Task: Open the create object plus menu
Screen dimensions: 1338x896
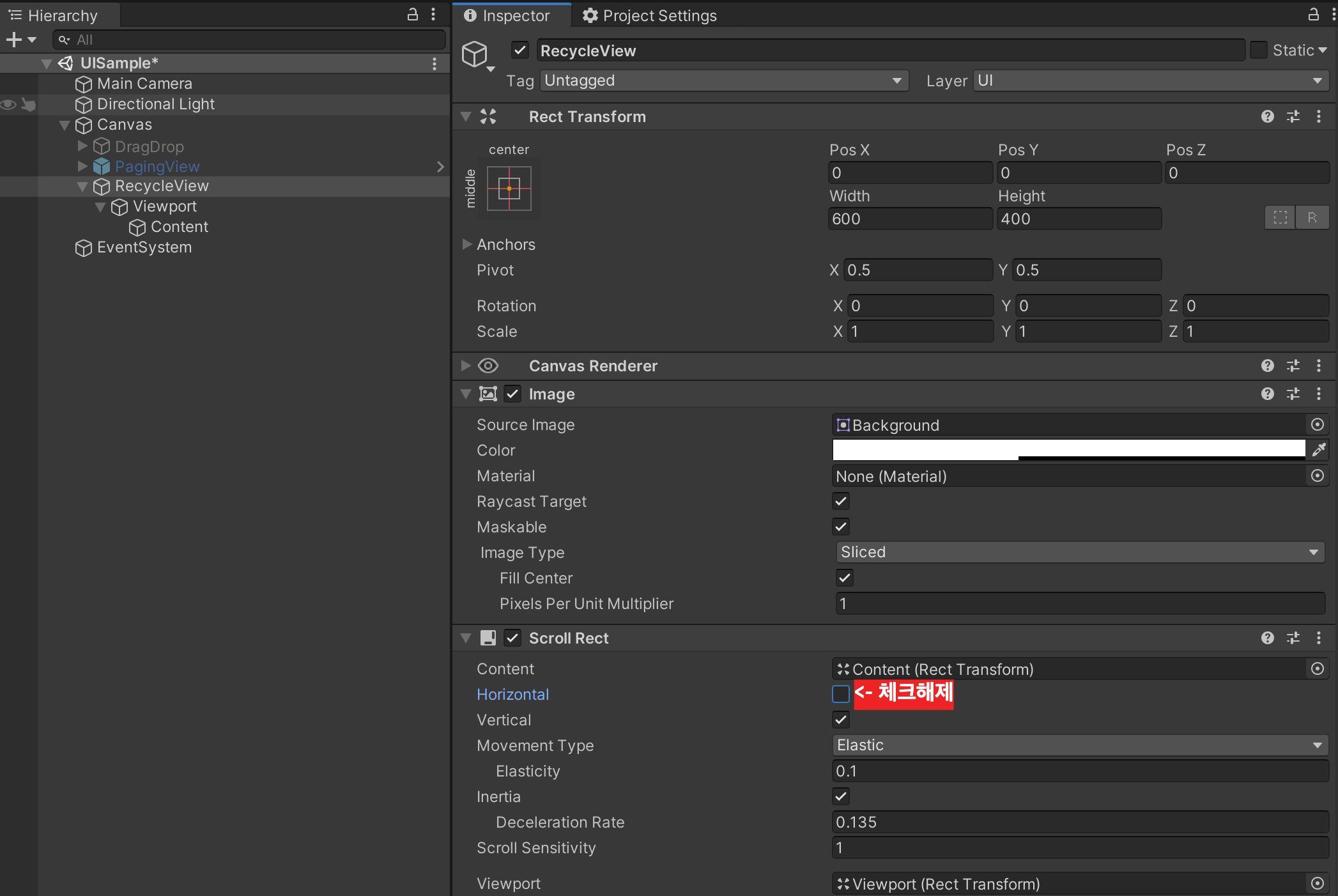Action: (20, 40)
